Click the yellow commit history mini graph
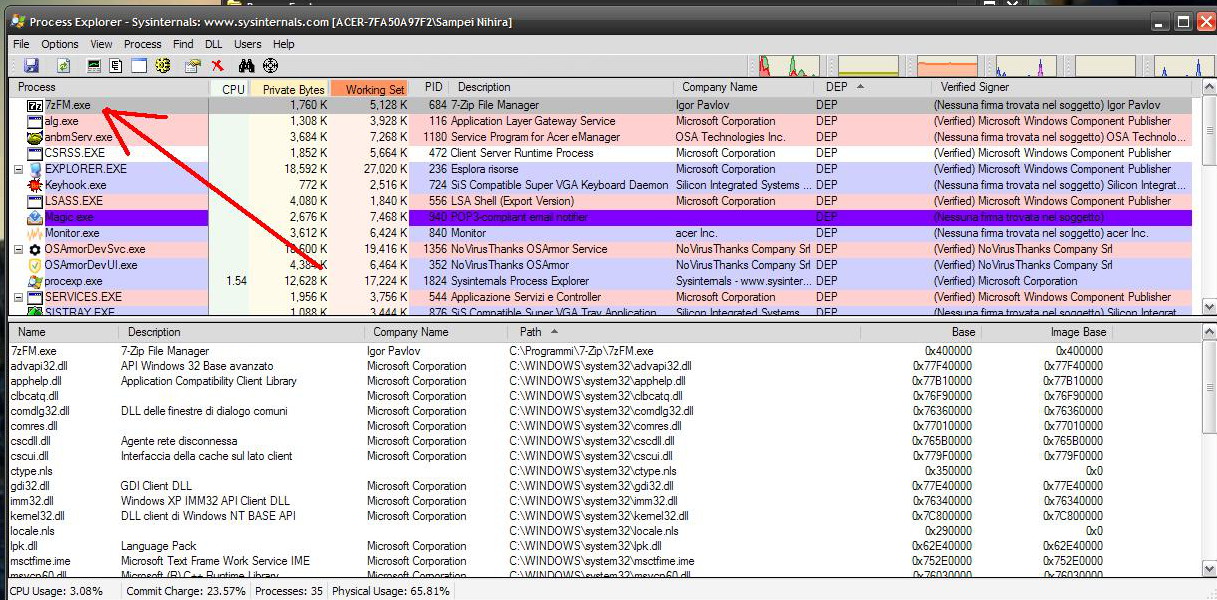 click(868, 66)
